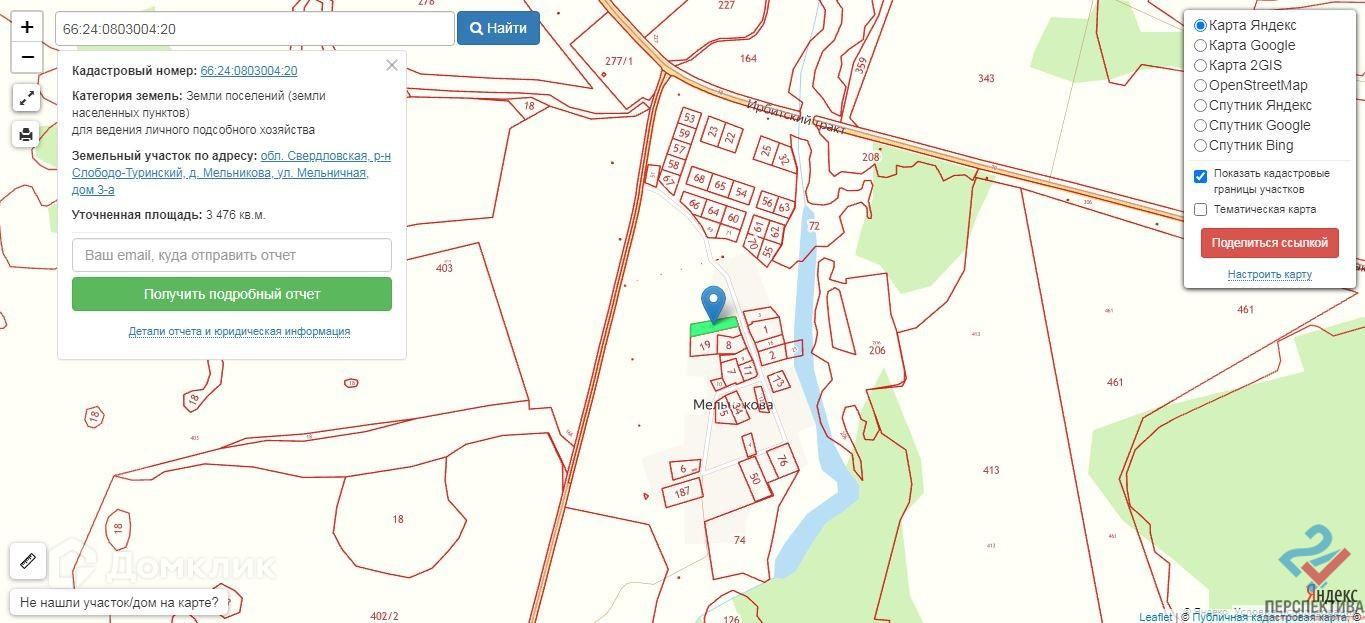Enable Тематическая карта checkbox
1365x623 pixels.
1201,210
